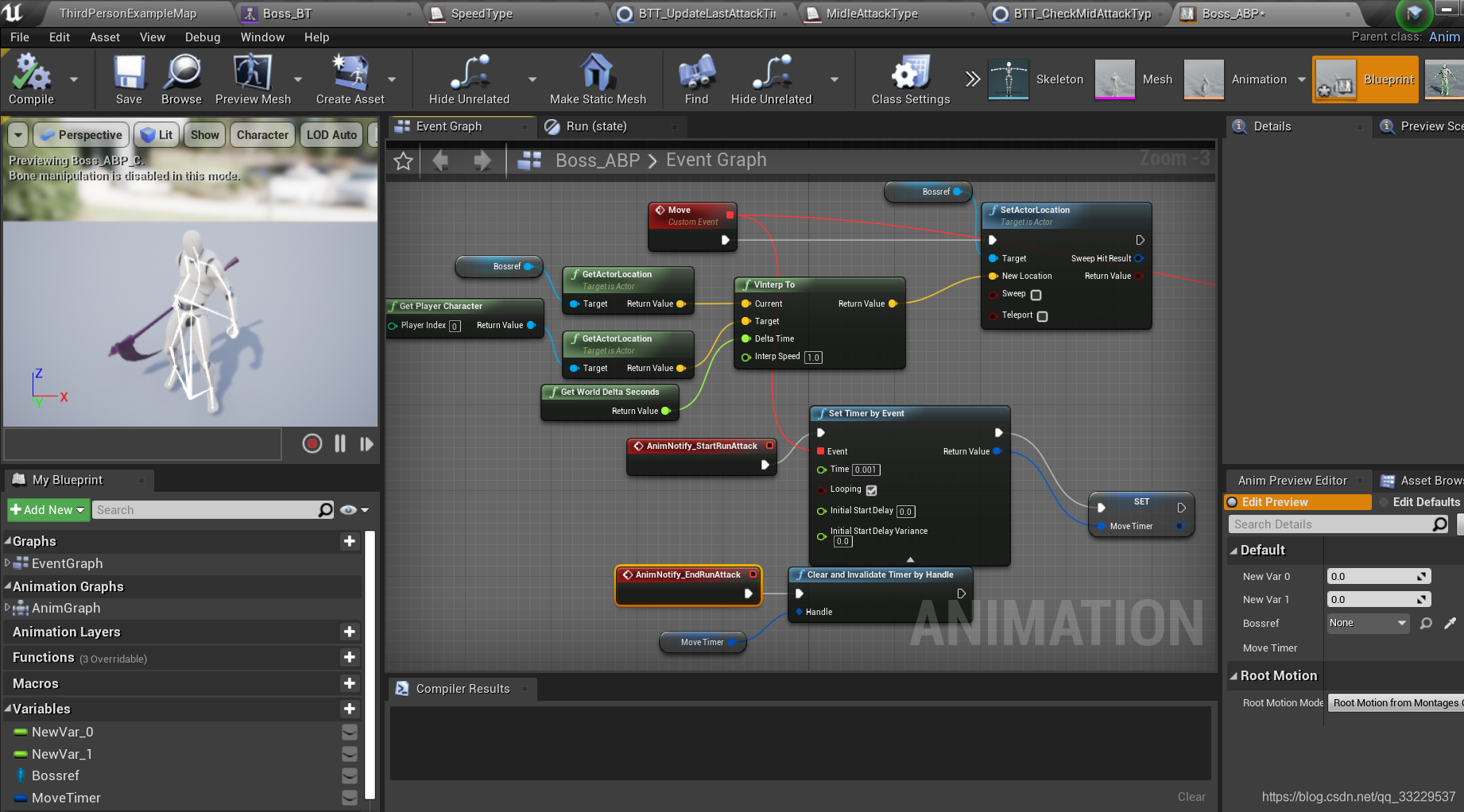Collapse the Root Motion section
Screen dimensions: 1464x812
pyautogui.click(x=1234, y=676)
